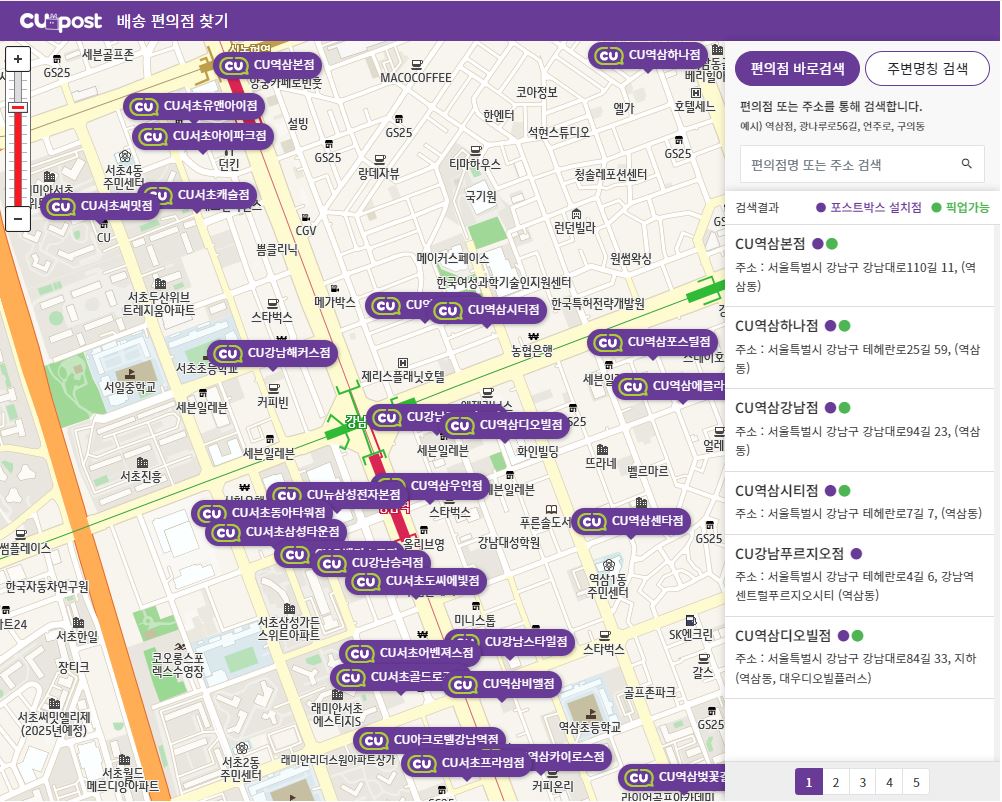
Task: Go to results page 5
Action: 916,783
